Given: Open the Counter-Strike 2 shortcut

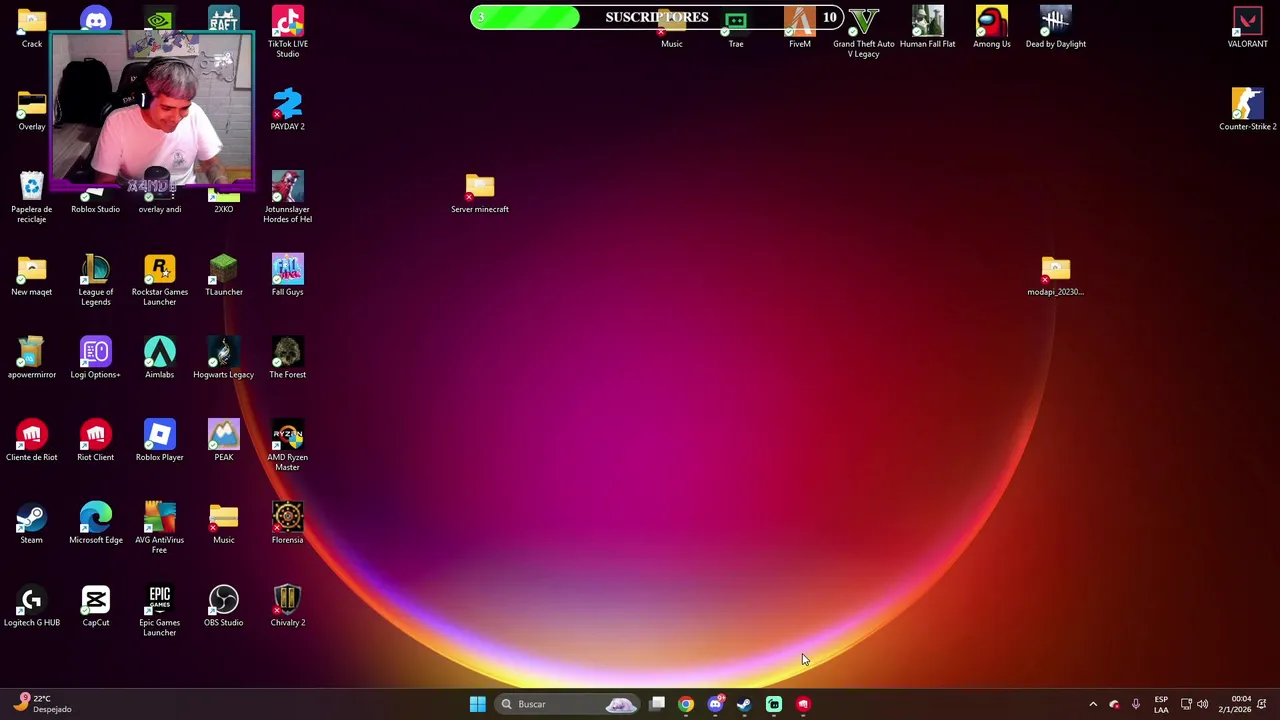Looking at the screenshot, I should tap(1247, 108).
